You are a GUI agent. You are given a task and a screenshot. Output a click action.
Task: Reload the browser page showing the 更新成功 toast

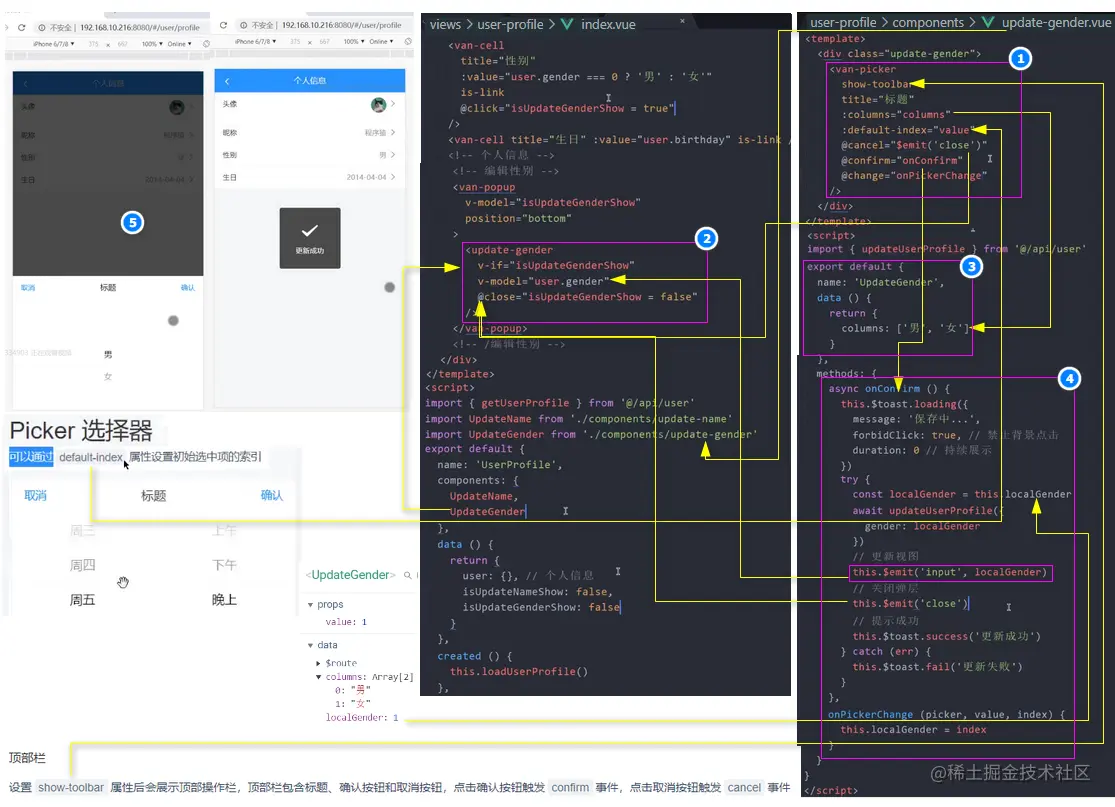pyautogui.click(x=223, y=25)
